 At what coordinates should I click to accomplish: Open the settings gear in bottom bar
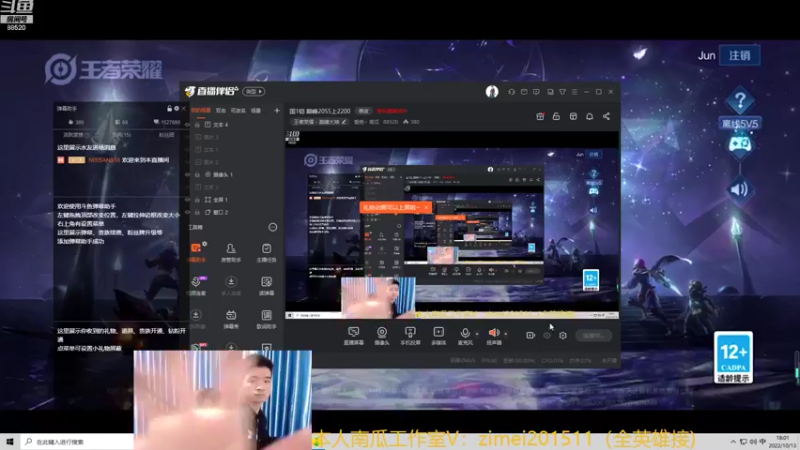click(563, 335)
